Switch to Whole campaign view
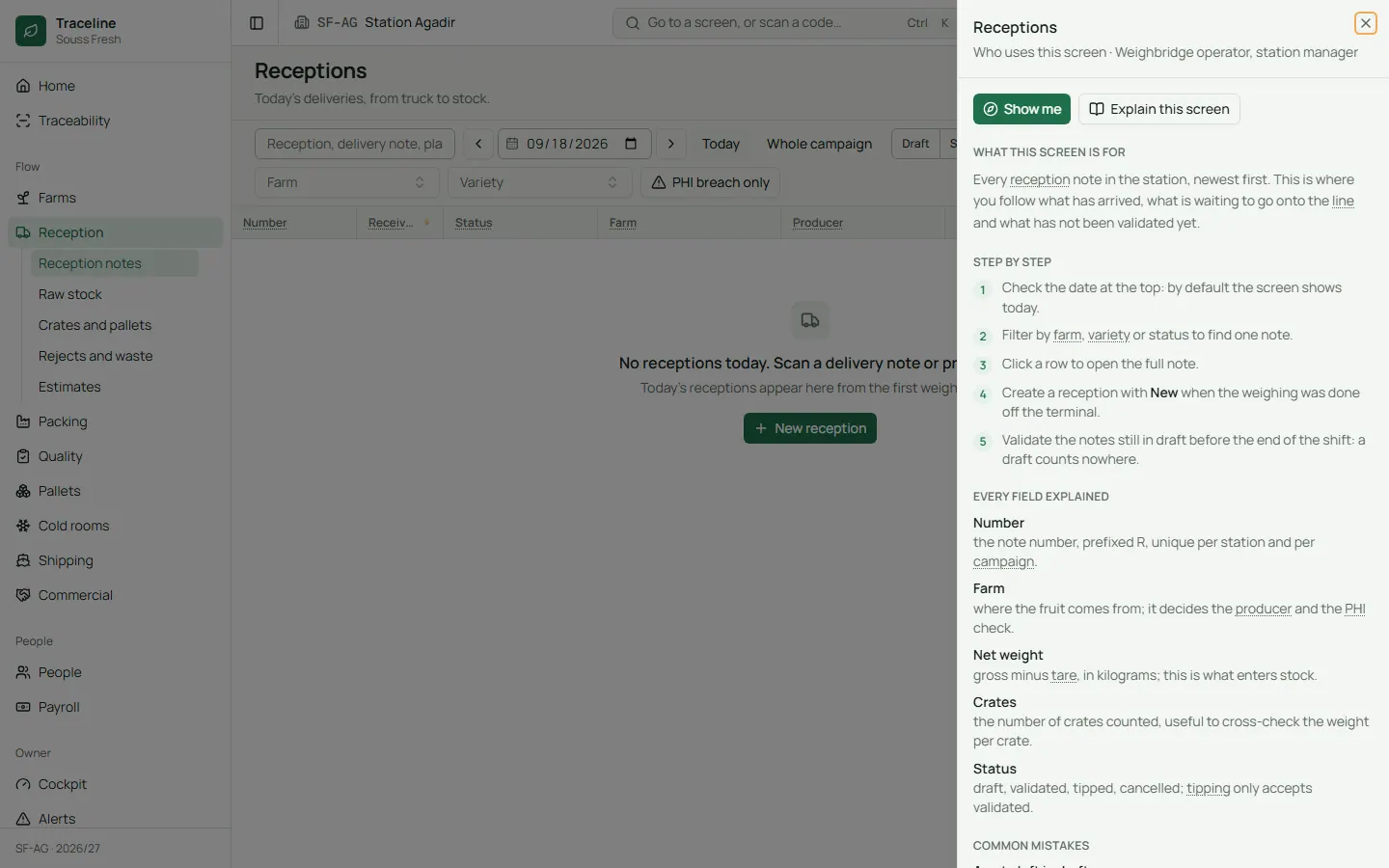1389x868 pixels. (x=819, y=144)
